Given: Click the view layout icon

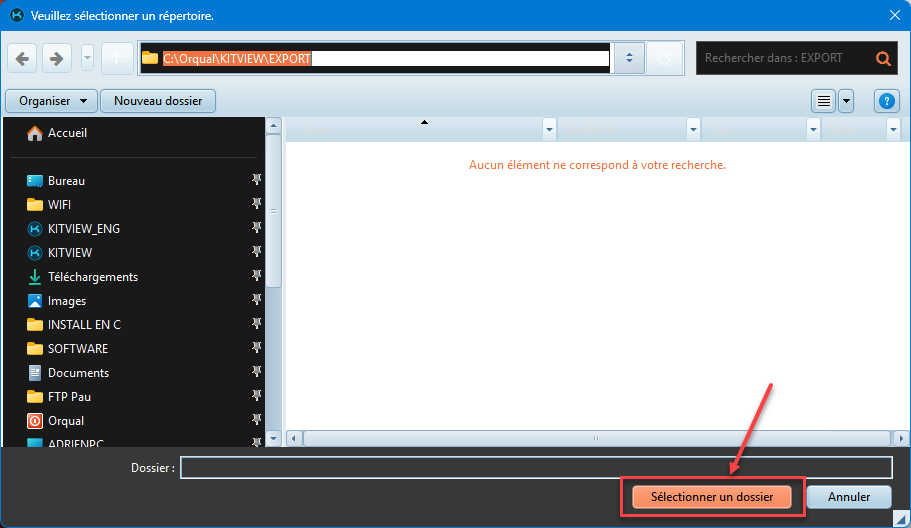Looking at the screenshot, I should 823,101.
